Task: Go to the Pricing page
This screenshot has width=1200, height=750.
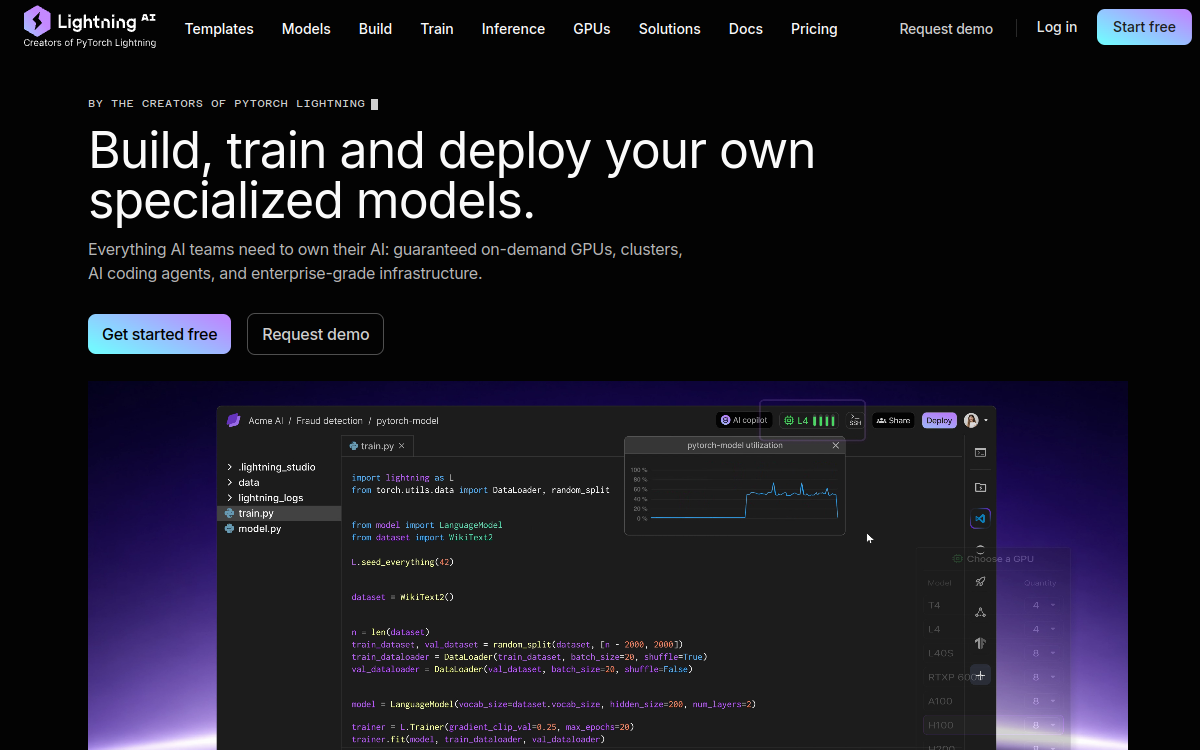Action: pyautogui.click(x=814, y=29)
